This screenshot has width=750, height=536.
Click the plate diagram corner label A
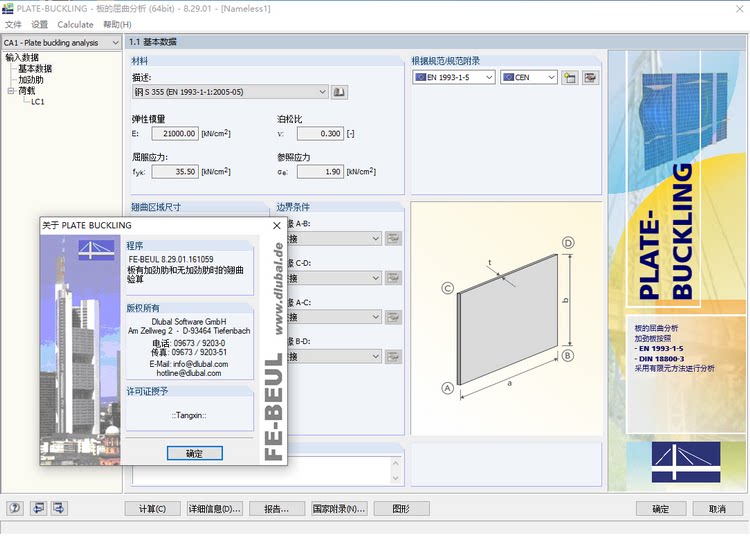pos(447,388)
